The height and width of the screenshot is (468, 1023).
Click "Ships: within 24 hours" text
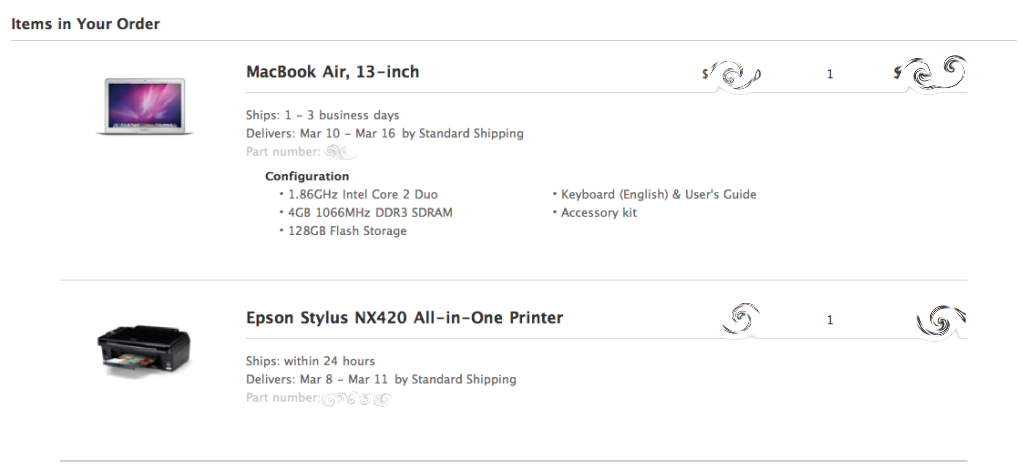pyautogui.click(x=310, y=361)
